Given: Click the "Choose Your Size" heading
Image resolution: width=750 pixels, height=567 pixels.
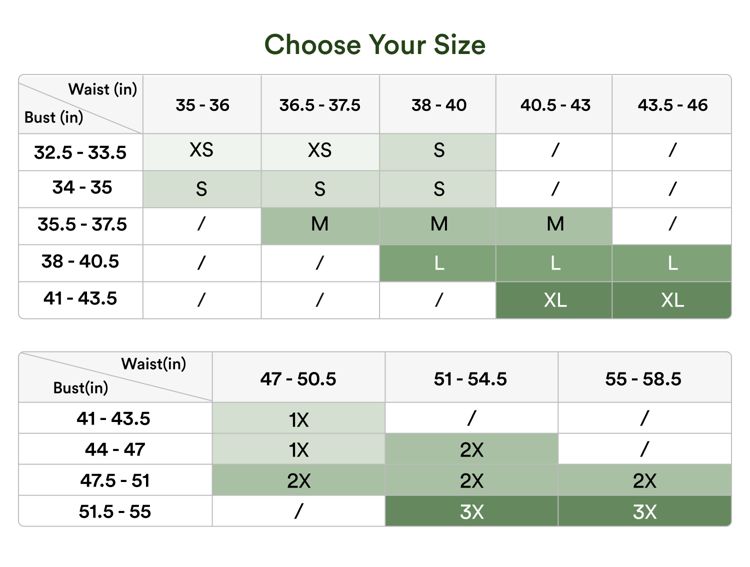Looking at the screenshot, I should 375,45.
